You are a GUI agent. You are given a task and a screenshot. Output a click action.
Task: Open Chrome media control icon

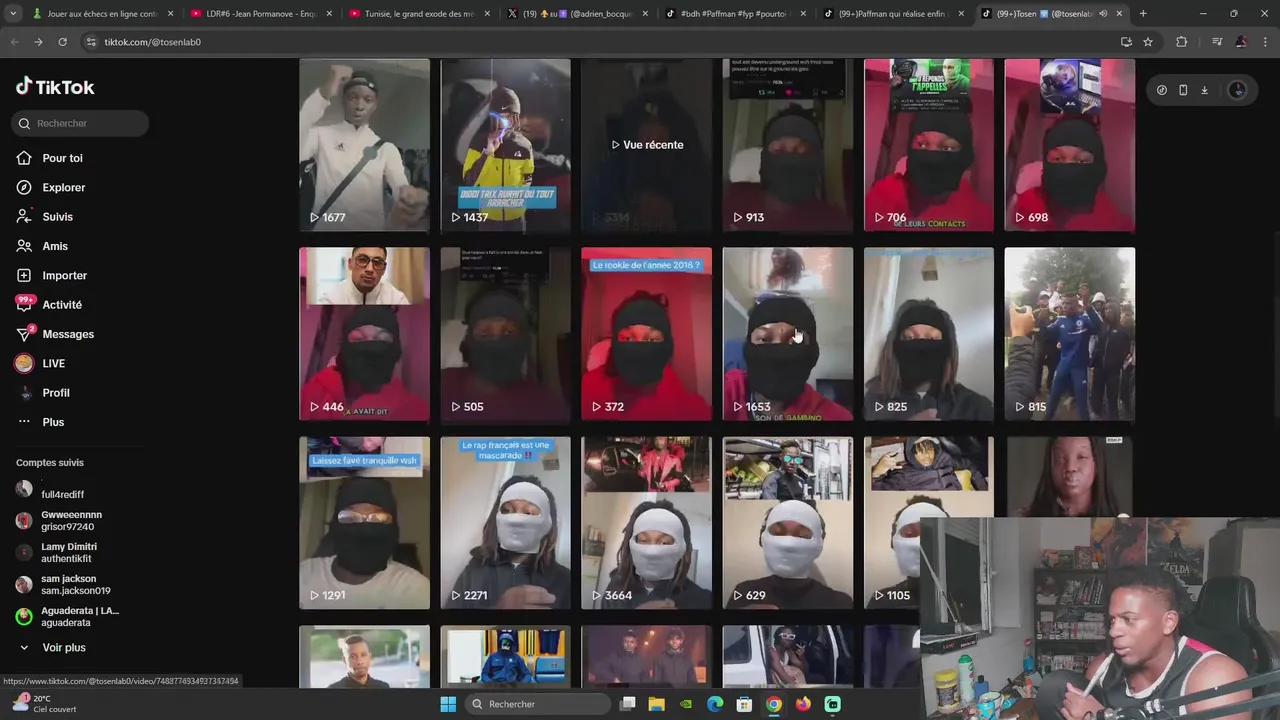pyautogui.click(x=1217, y=42)
